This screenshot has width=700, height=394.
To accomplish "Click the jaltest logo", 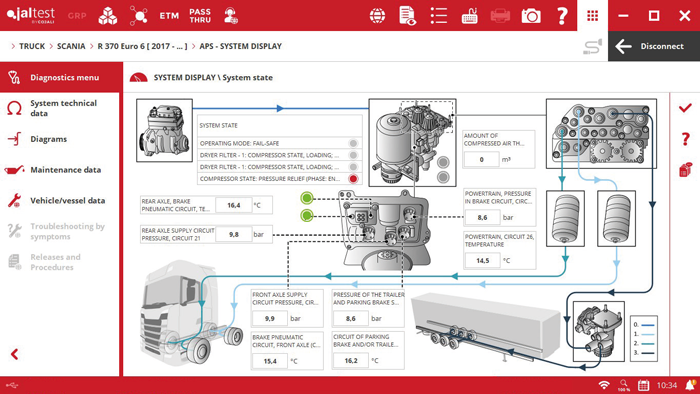I will pyautogui.click(x=31, y=15).
